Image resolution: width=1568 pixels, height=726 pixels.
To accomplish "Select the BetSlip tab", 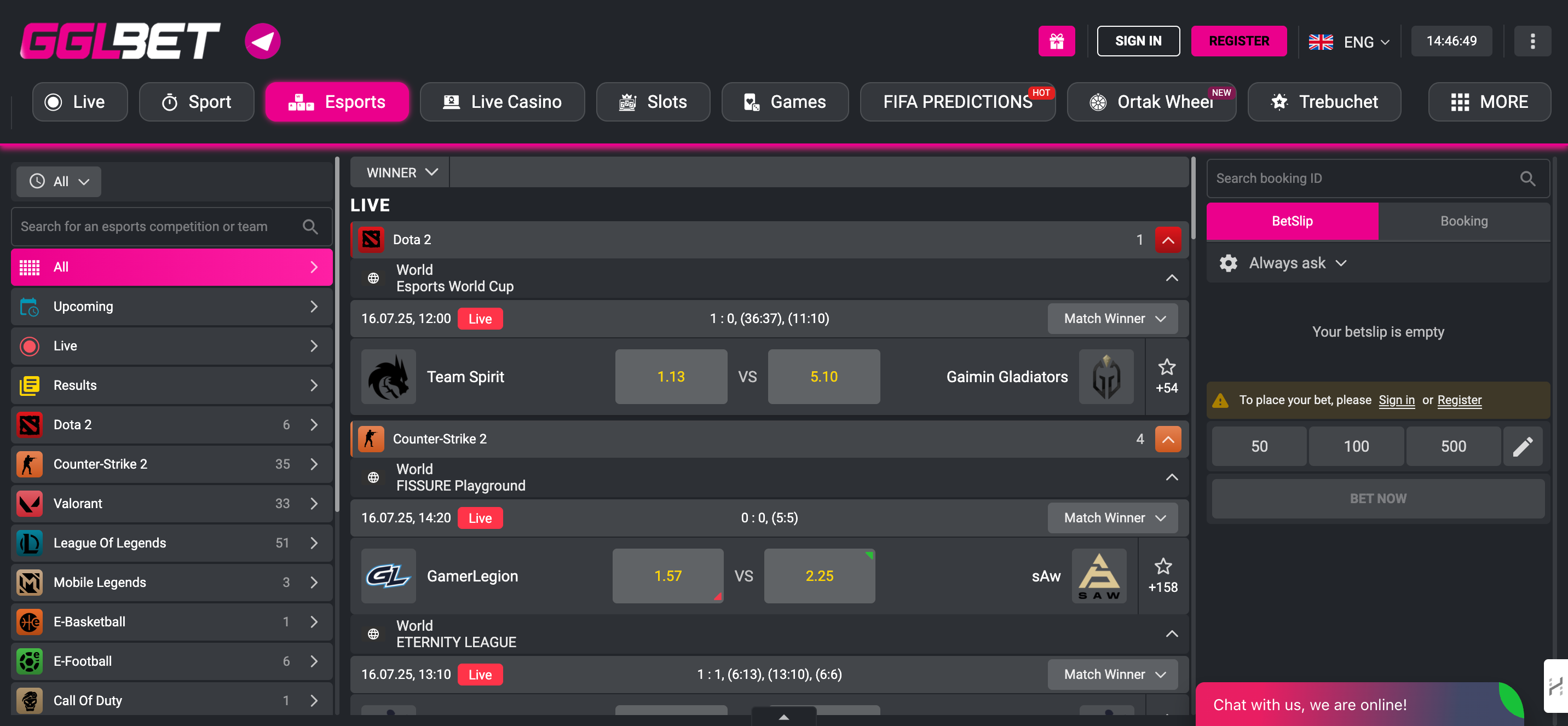I will (1292, 221).
